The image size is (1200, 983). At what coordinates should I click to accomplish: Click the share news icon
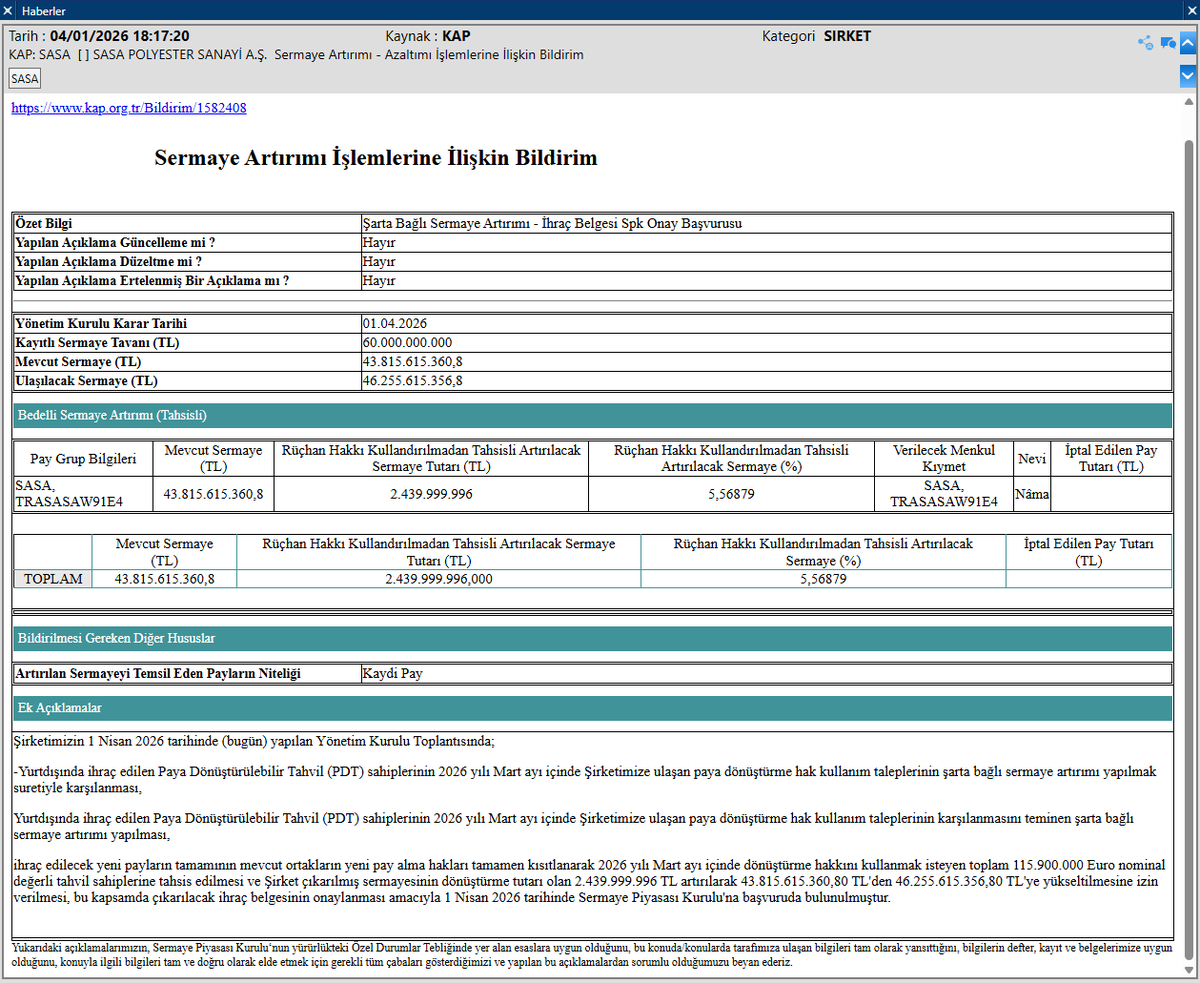point(1146,43)
